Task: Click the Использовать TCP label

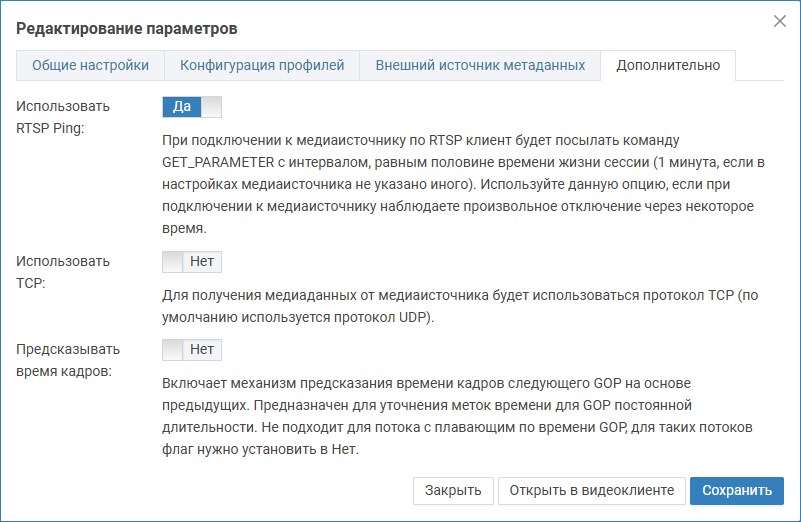Action: (63, 272)
